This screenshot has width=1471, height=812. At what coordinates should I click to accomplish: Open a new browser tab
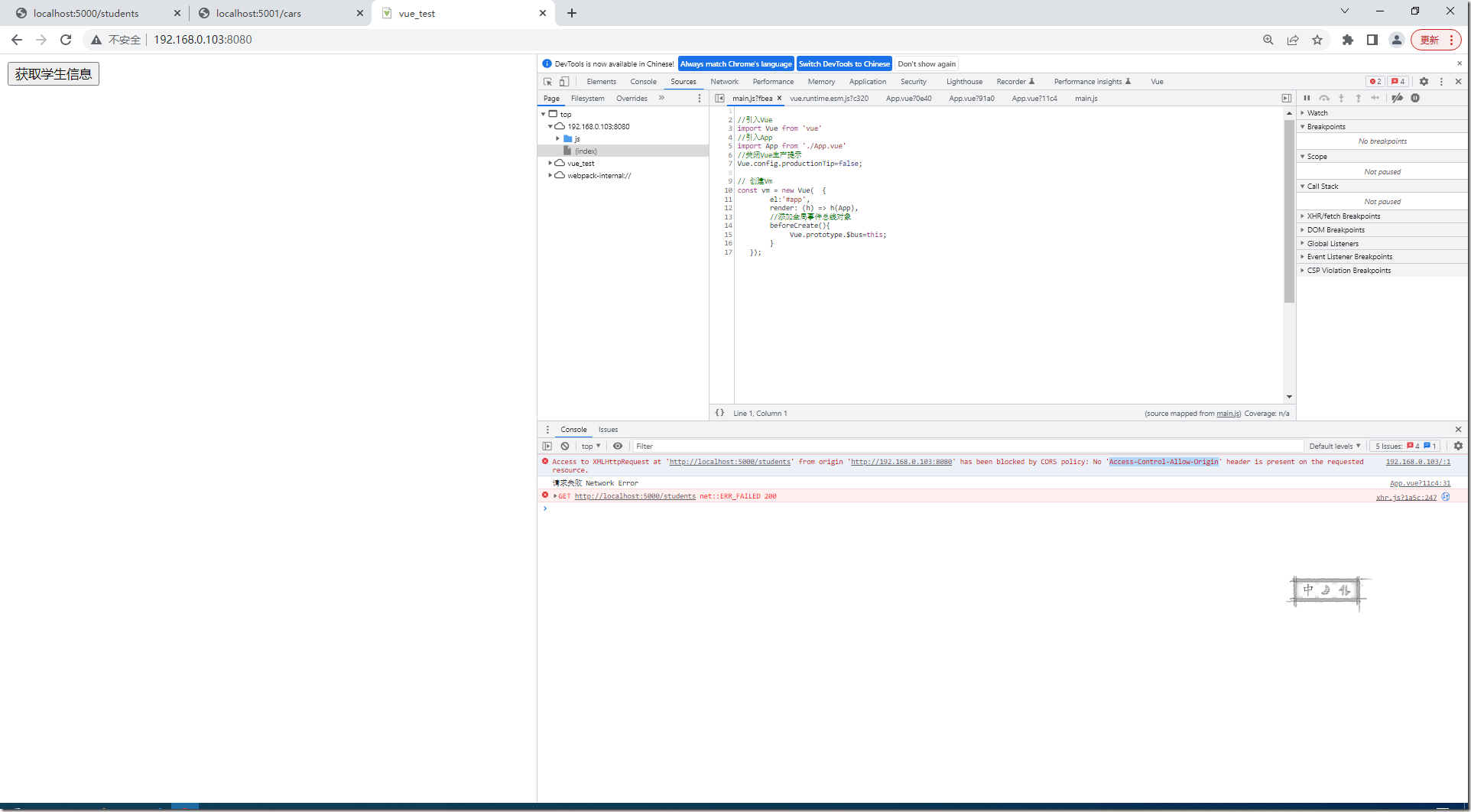pyautogui.click(x=572, y=13)
